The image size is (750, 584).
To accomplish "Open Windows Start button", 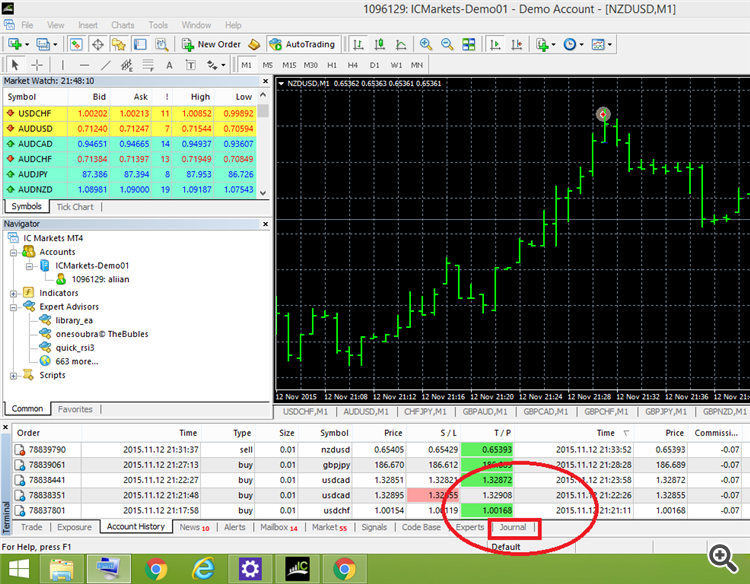I will [18, 569].
